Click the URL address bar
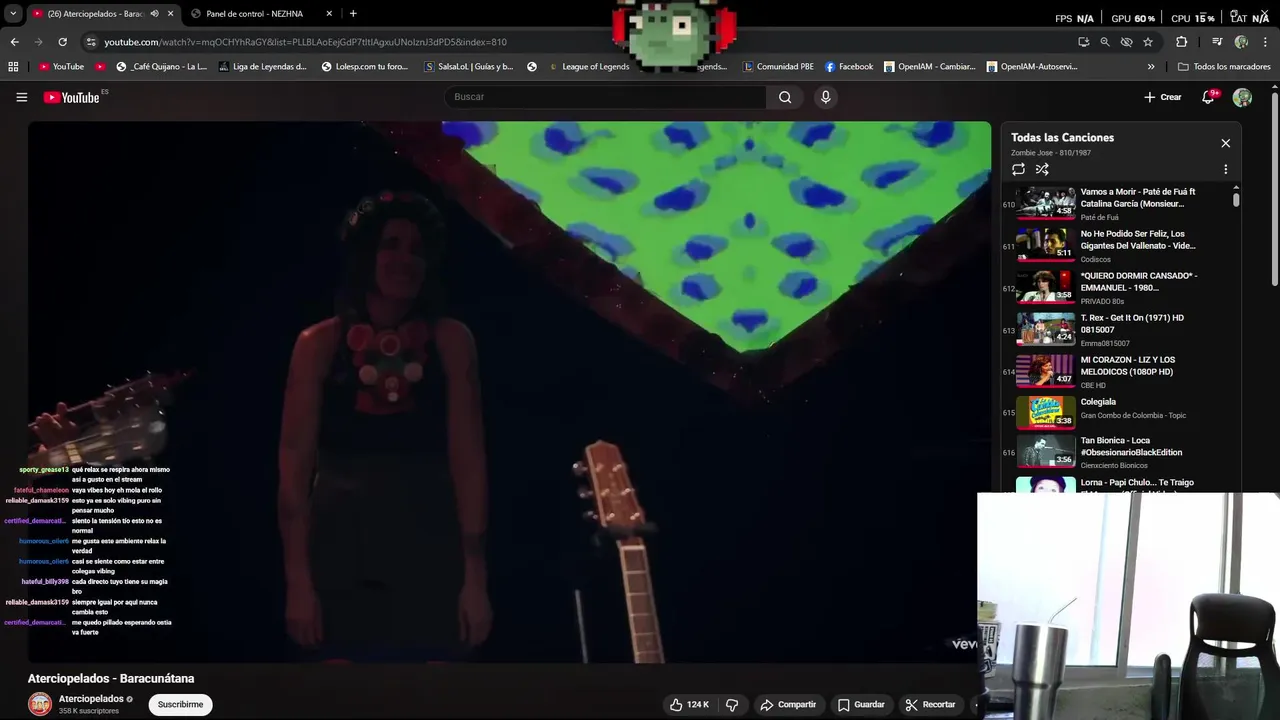This screenshot has width=1280, height=720. [580, 42]
